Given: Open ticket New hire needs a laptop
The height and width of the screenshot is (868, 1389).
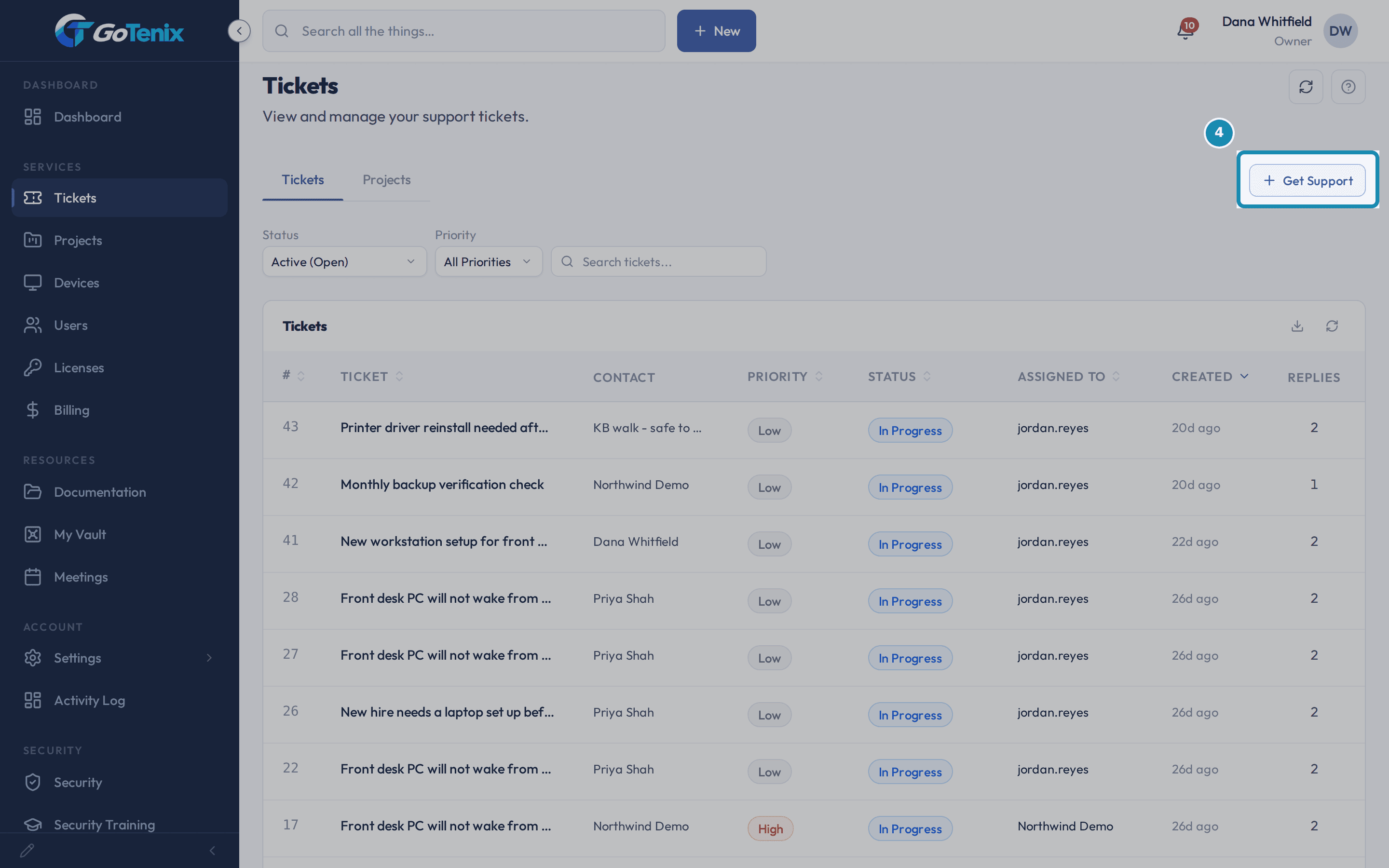Looking at the screenshot, I should 447,712.
